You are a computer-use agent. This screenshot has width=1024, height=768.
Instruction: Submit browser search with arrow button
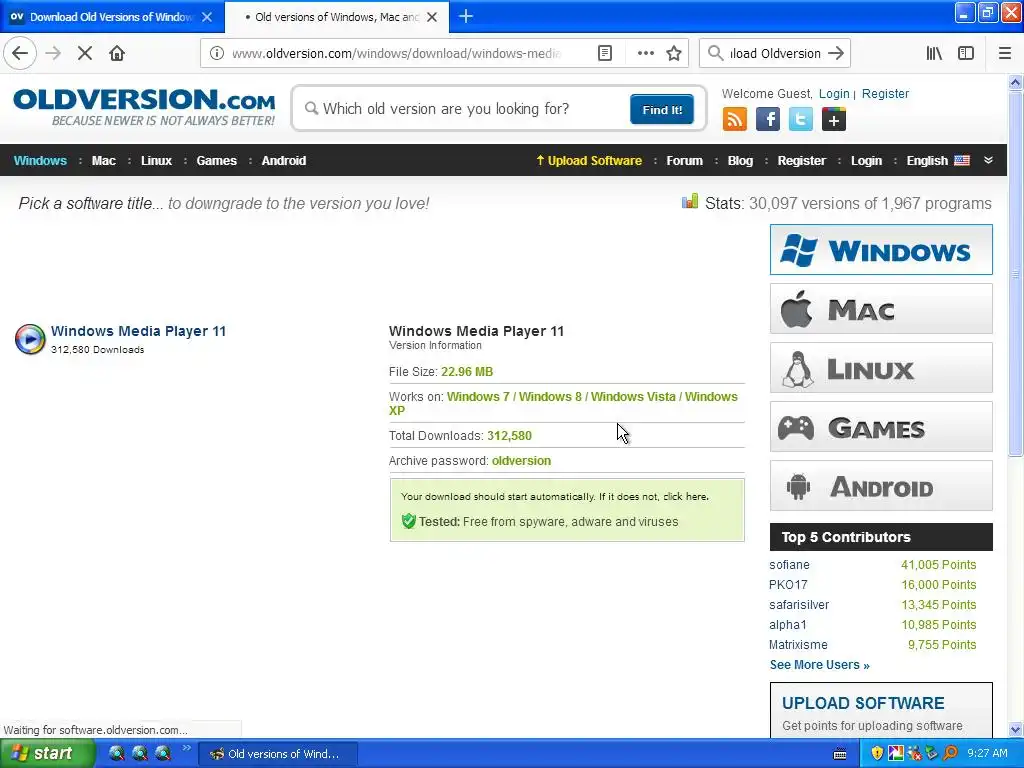tap(835, 54)
